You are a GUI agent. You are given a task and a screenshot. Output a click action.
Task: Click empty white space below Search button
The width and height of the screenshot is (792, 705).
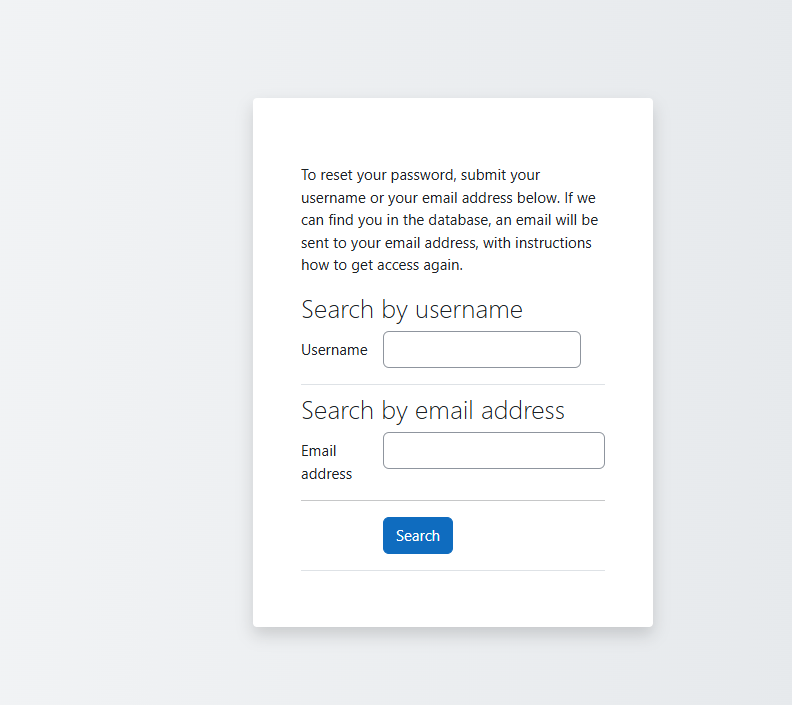[452, 598]
